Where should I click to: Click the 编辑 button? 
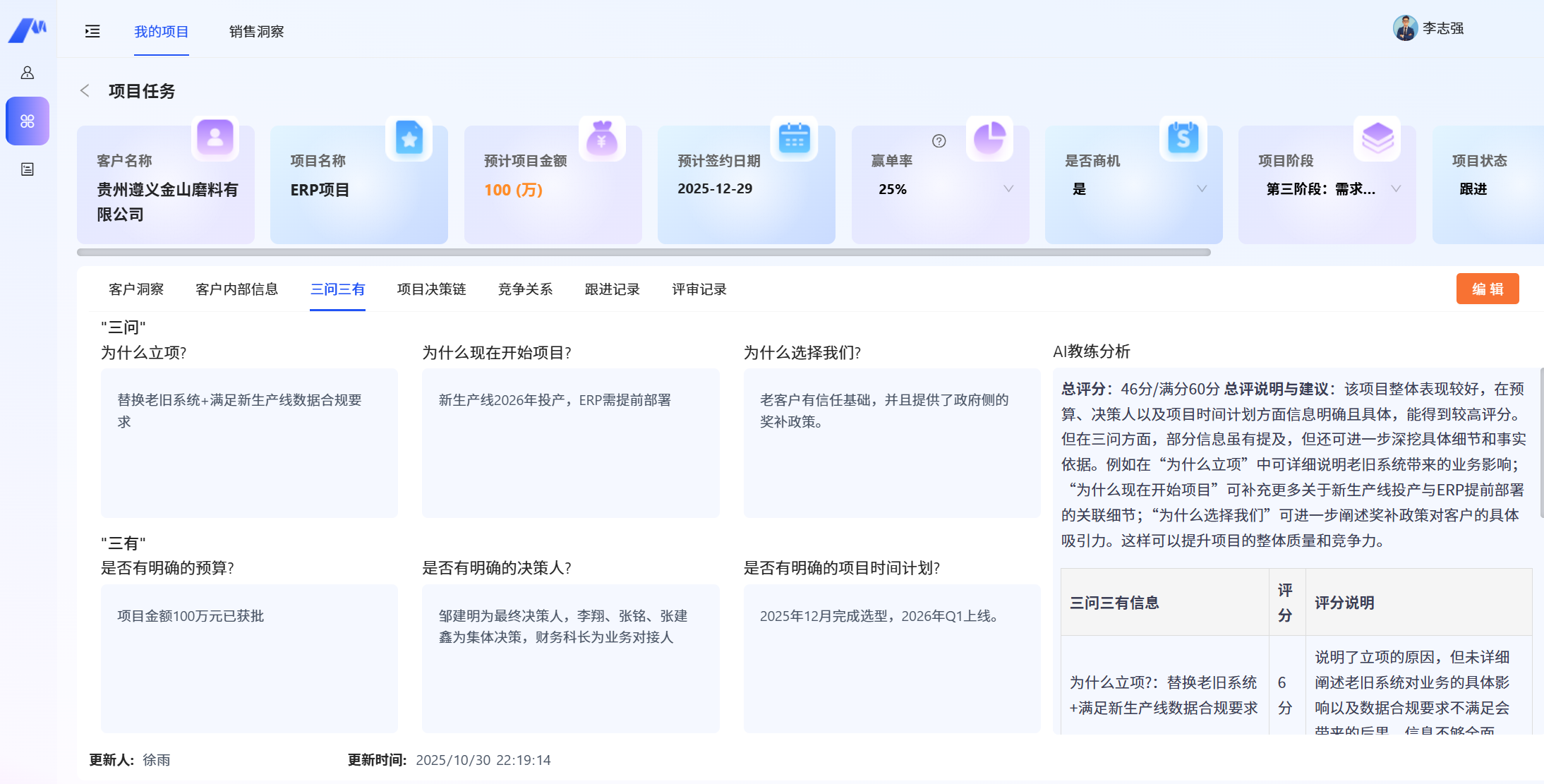click(x=1488, y=289)
